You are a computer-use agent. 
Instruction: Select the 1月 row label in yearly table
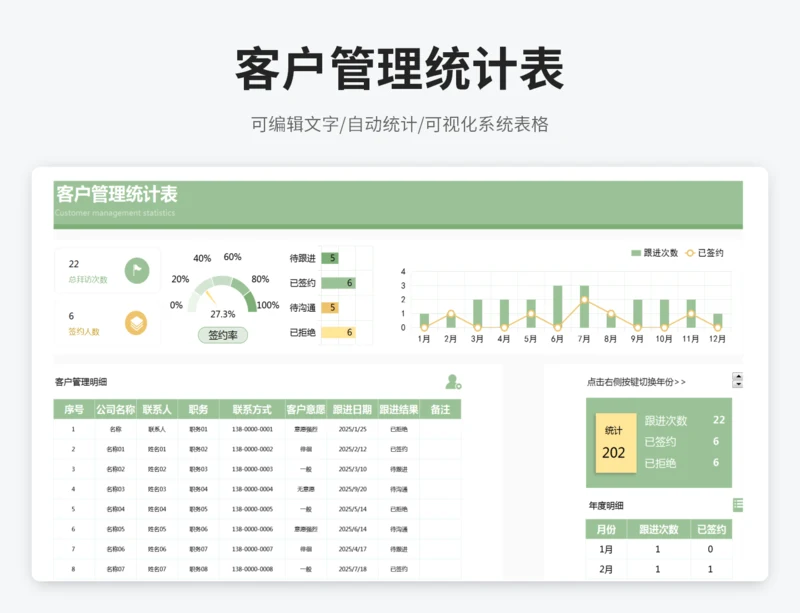606,549
